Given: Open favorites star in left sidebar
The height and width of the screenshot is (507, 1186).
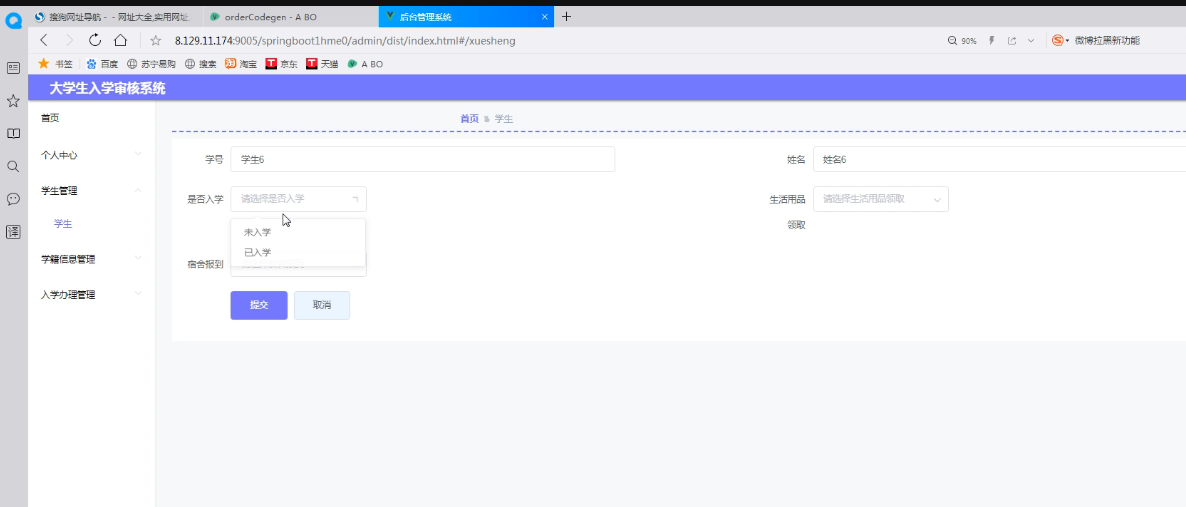Looking at the screenshot, I should tap(13, 101).
